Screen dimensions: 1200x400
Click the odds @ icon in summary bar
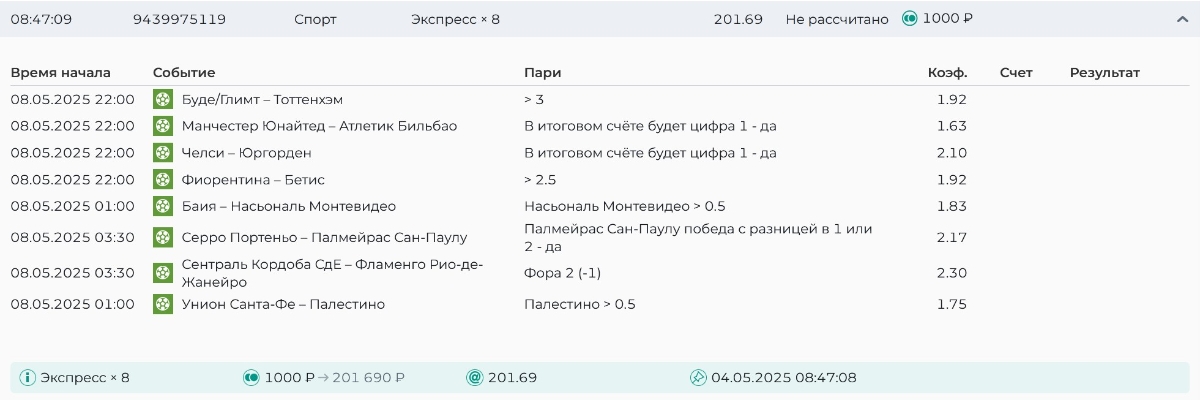(x=474, y=378)
